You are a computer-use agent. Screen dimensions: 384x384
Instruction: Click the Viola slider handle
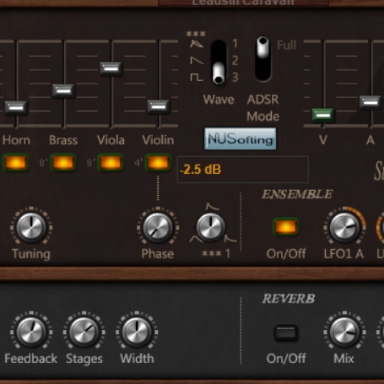(x=111, y=69)
